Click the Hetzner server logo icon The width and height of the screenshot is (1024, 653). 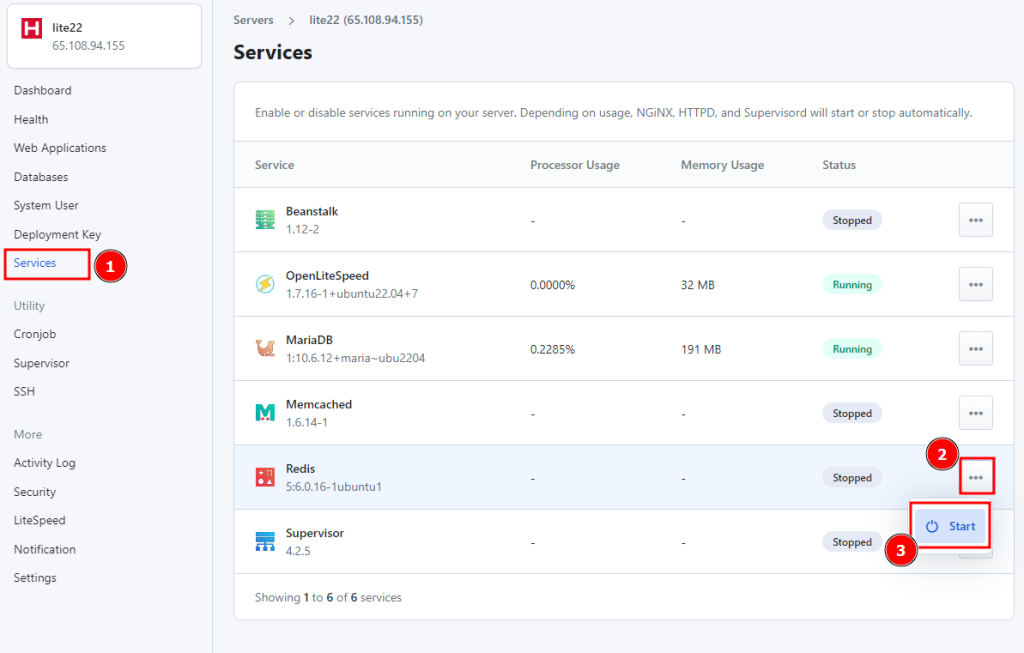(x=31, y=29)
